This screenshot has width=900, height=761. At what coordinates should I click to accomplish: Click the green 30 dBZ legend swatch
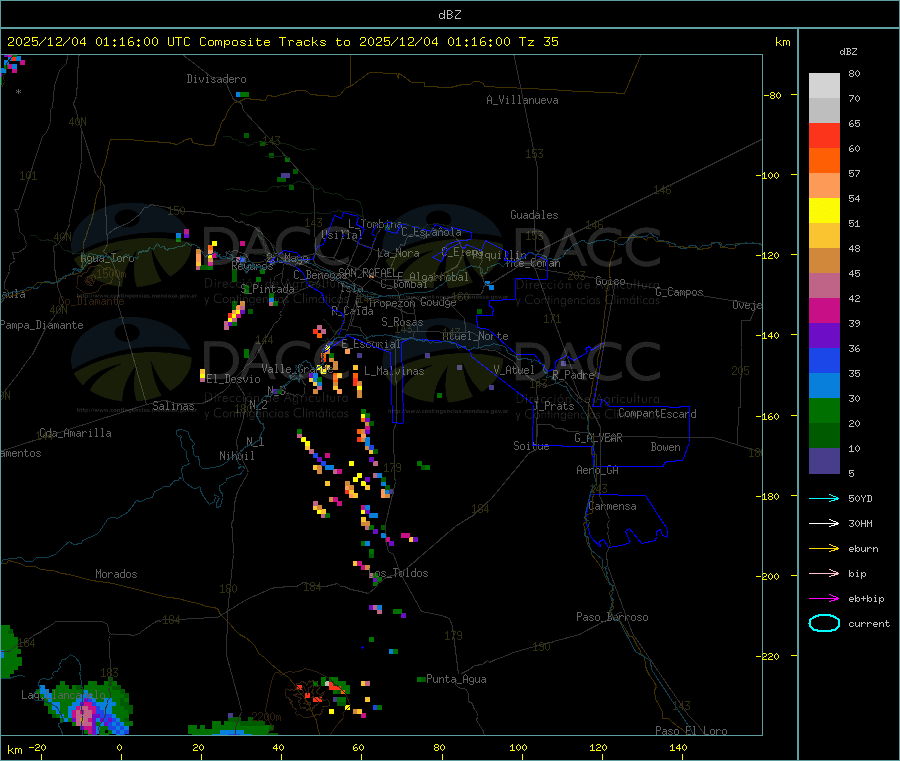tap(824, 410)
